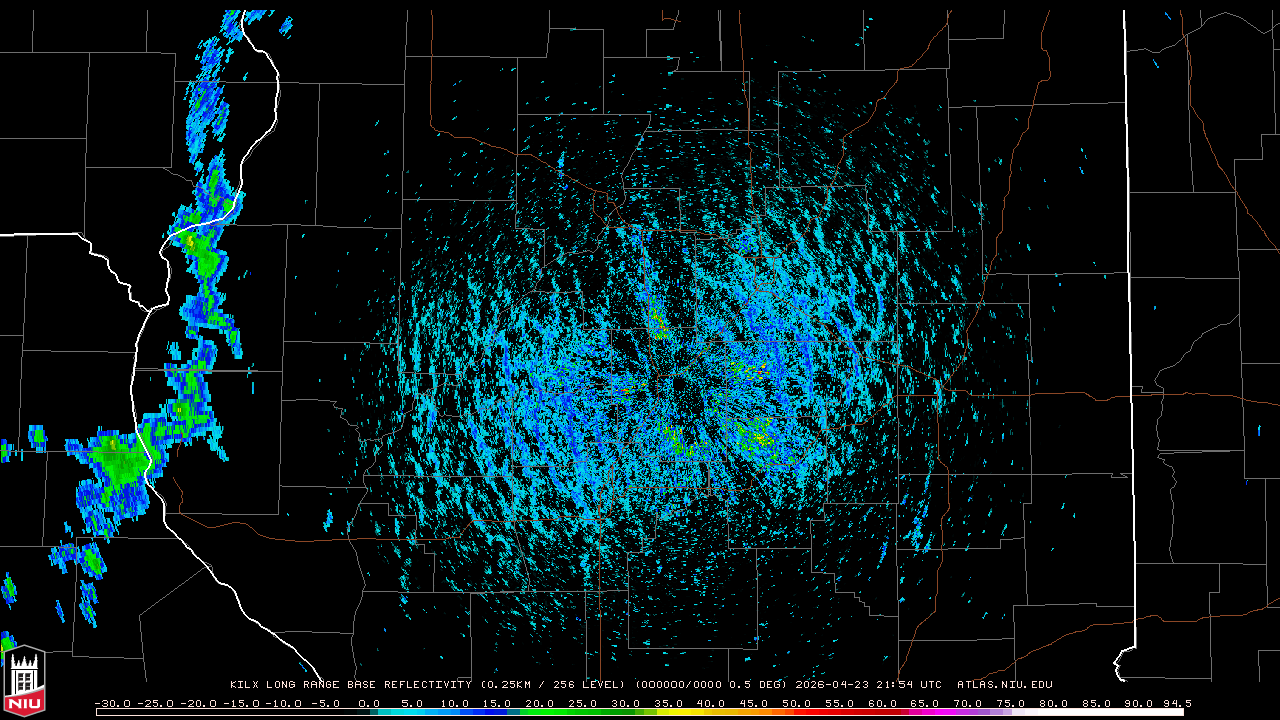This screenshot has width=1280, height=720.
Task: Click the "20.0" scale label
Action: pyautogui.click(x=540, y=703)
